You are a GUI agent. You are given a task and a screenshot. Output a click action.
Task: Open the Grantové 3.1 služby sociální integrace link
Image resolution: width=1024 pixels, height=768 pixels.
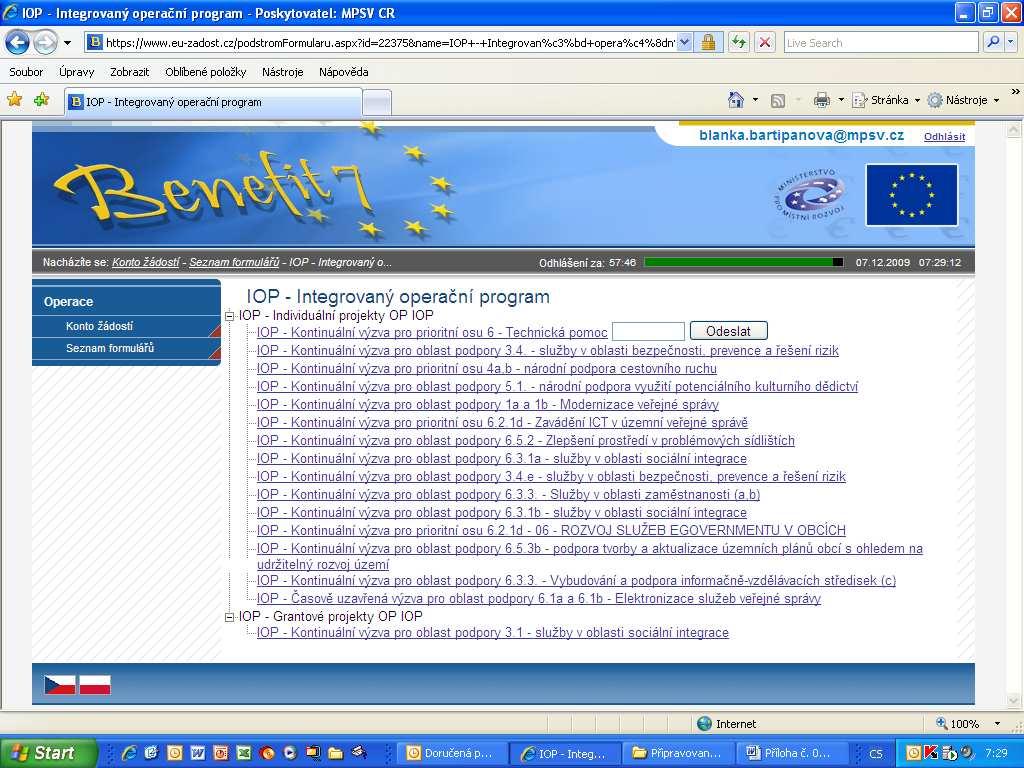point(492,632)
